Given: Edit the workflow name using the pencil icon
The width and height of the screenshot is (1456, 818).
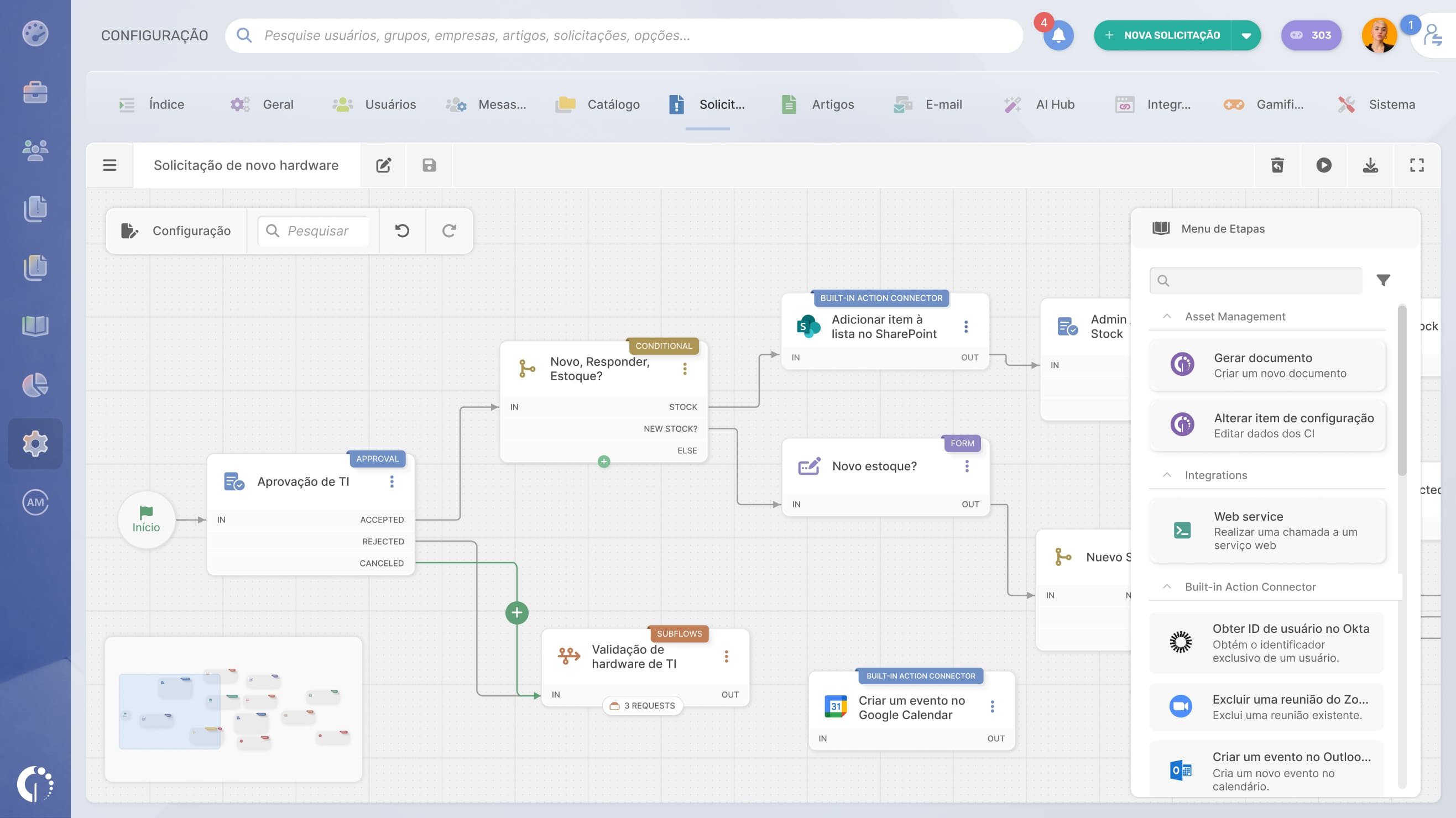Looking at the screenshot, I should tap(383, 165).
